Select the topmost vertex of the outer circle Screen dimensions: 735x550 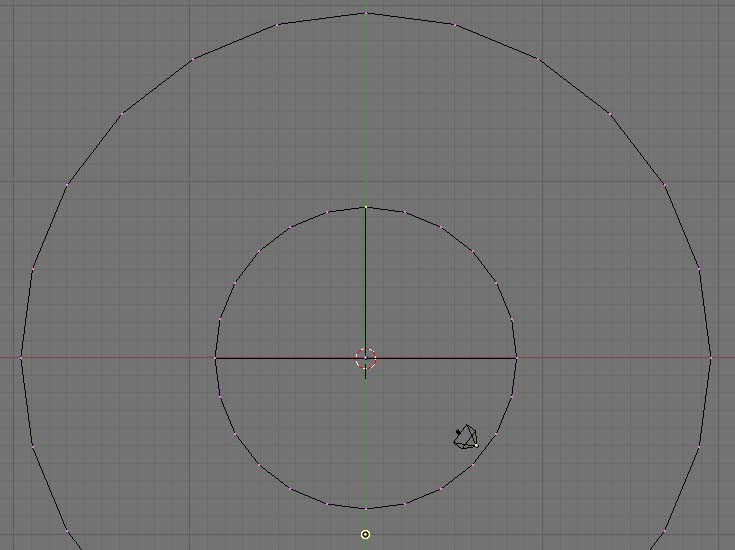point(366,13)
